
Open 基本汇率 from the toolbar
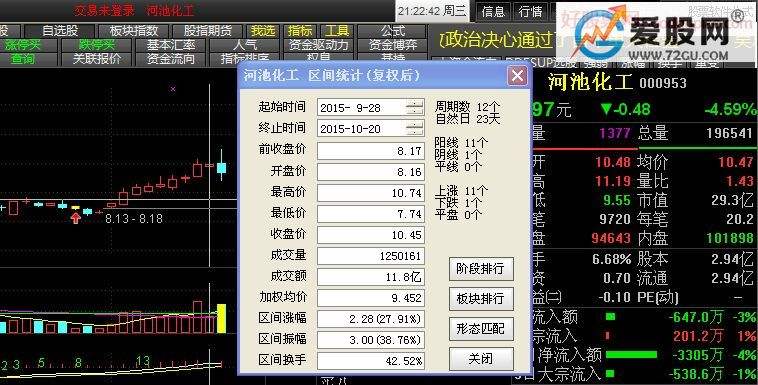(x=171, y=45)
